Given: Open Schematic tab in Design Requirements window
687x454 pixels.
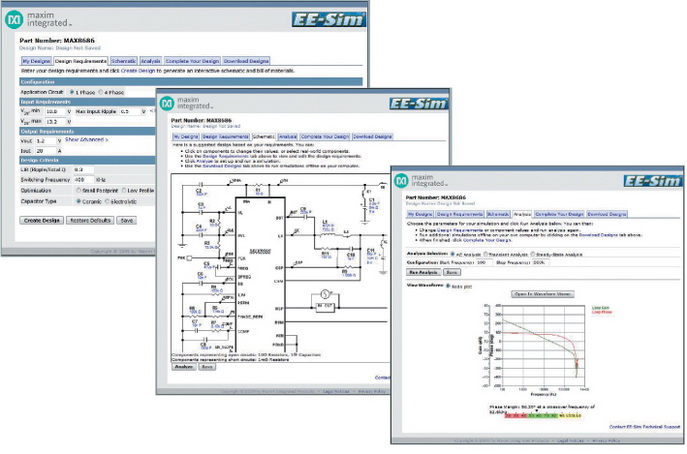Looking at the screenshot, I should click(124, 61).
